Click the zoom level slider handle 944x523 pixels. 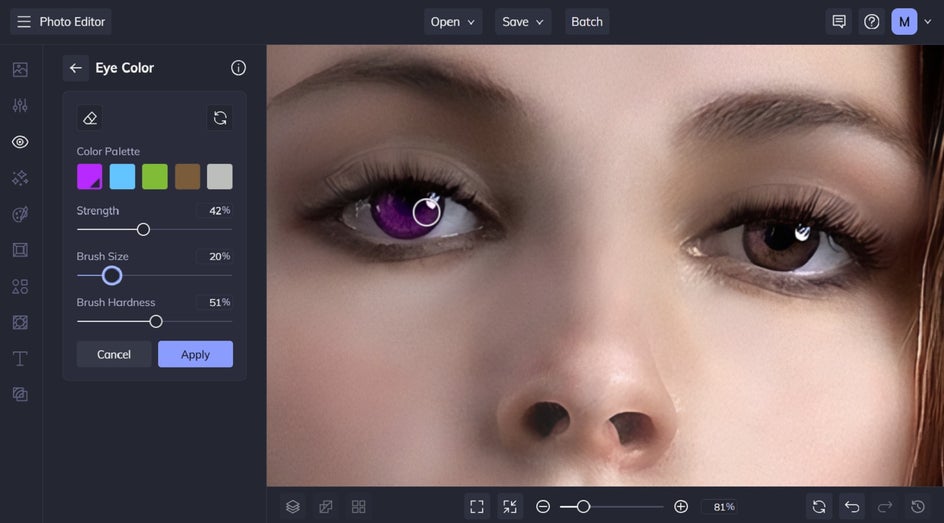click(583, 507)
